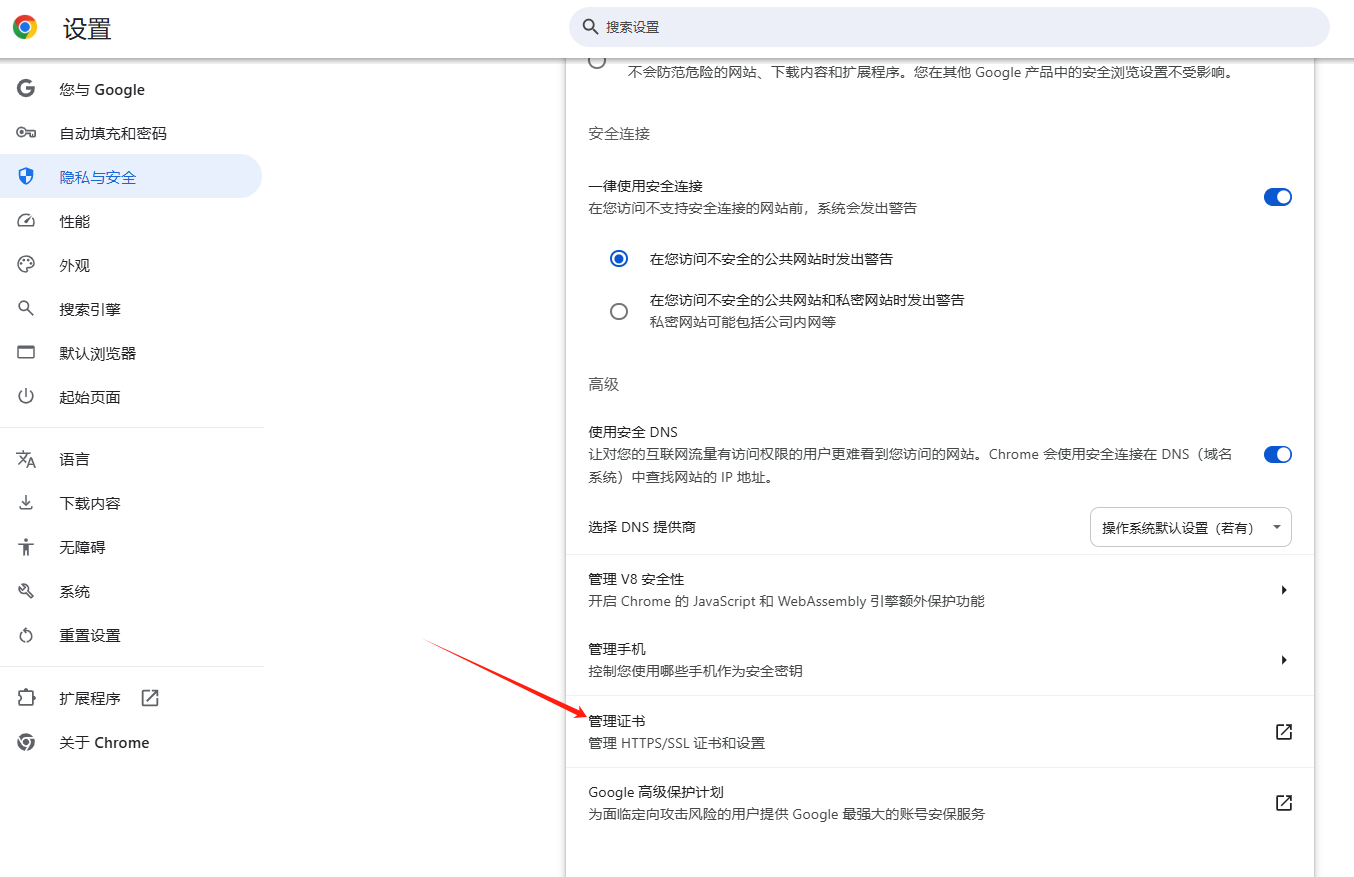Click 开启 Chrome 的 JavaScript 和 WebAssembly description
Image resolution: width=1354 pixels, height=877 pixels.
point(787,601)
